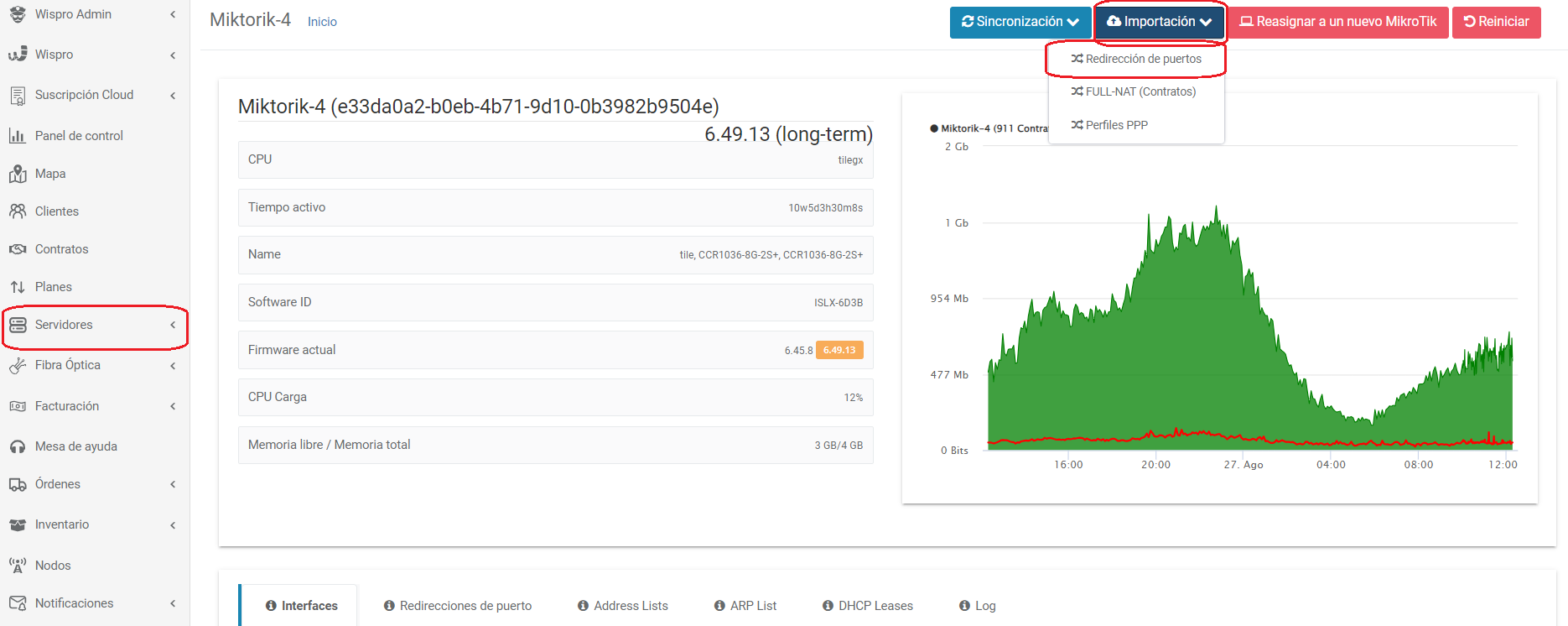Click the Wispro Admin sidebar icon
This screenshot has width=1568, height=626.
pyautogui.click(x=18, y=13)
